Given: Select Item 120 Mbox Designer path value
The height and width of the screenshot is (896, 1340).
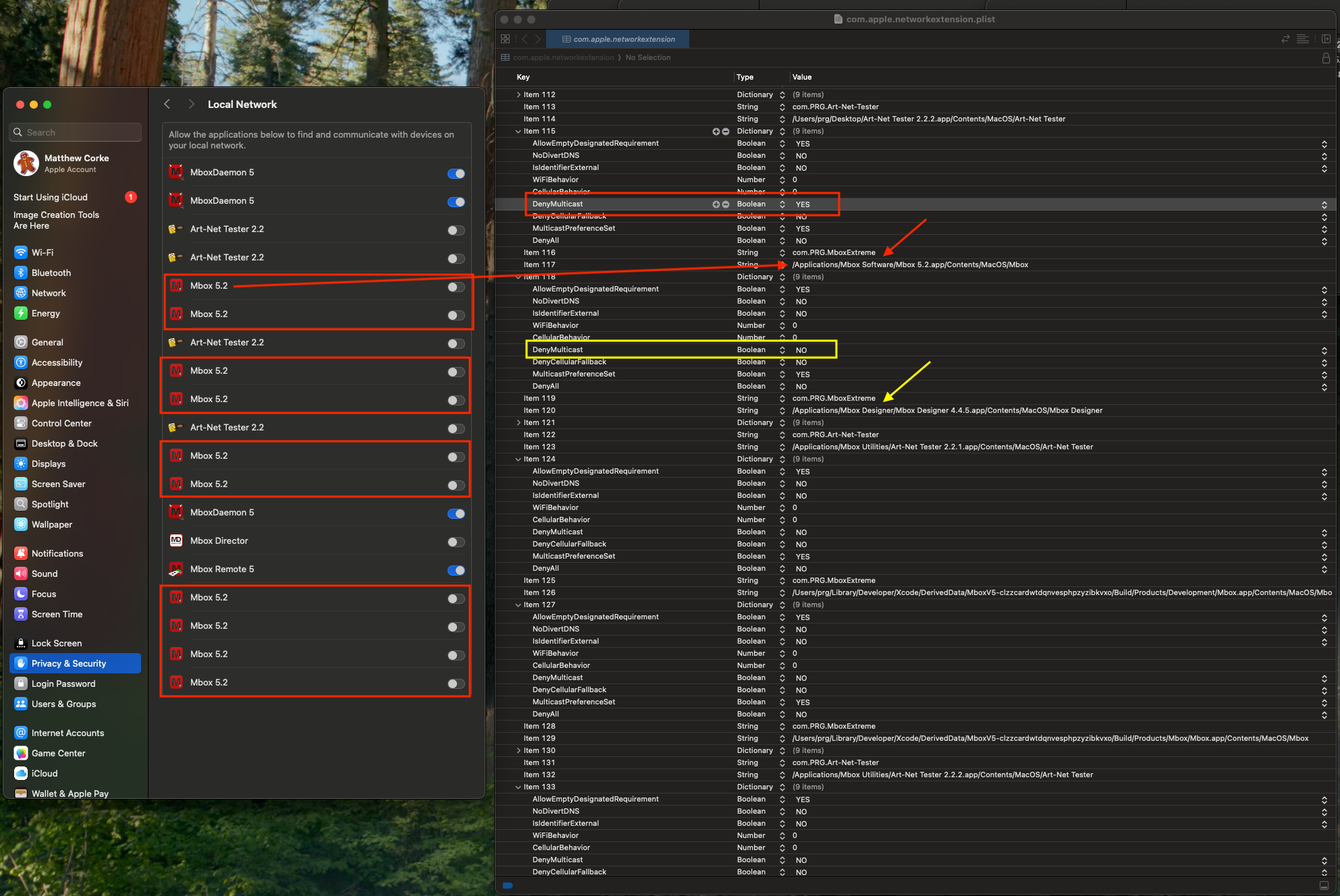Looking at the screenshot, I should [x=947, y=410].
